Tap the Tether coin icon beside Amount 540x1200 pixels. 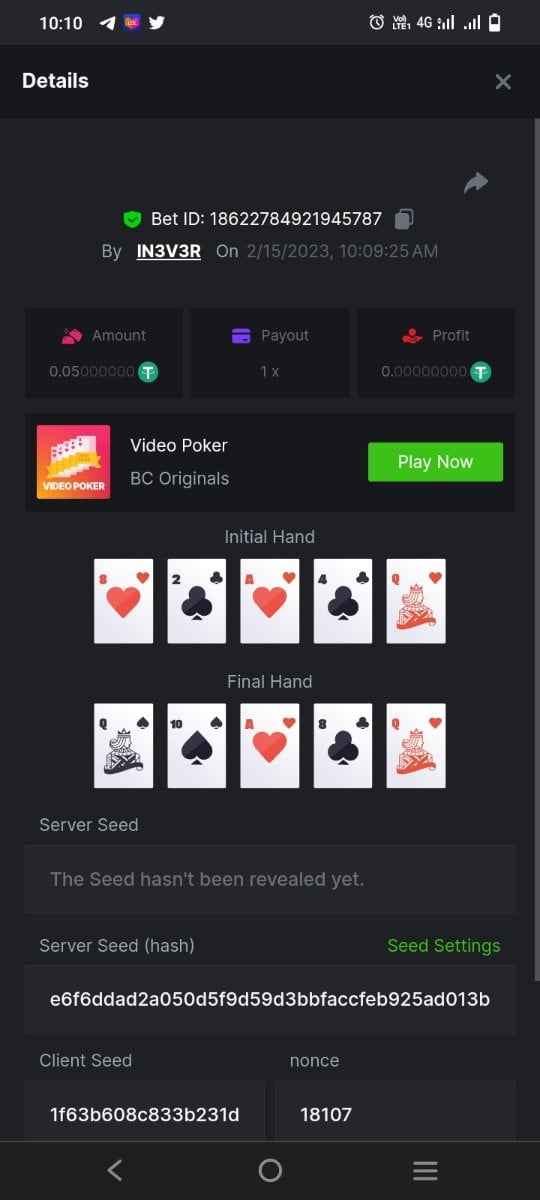point(148,372)
